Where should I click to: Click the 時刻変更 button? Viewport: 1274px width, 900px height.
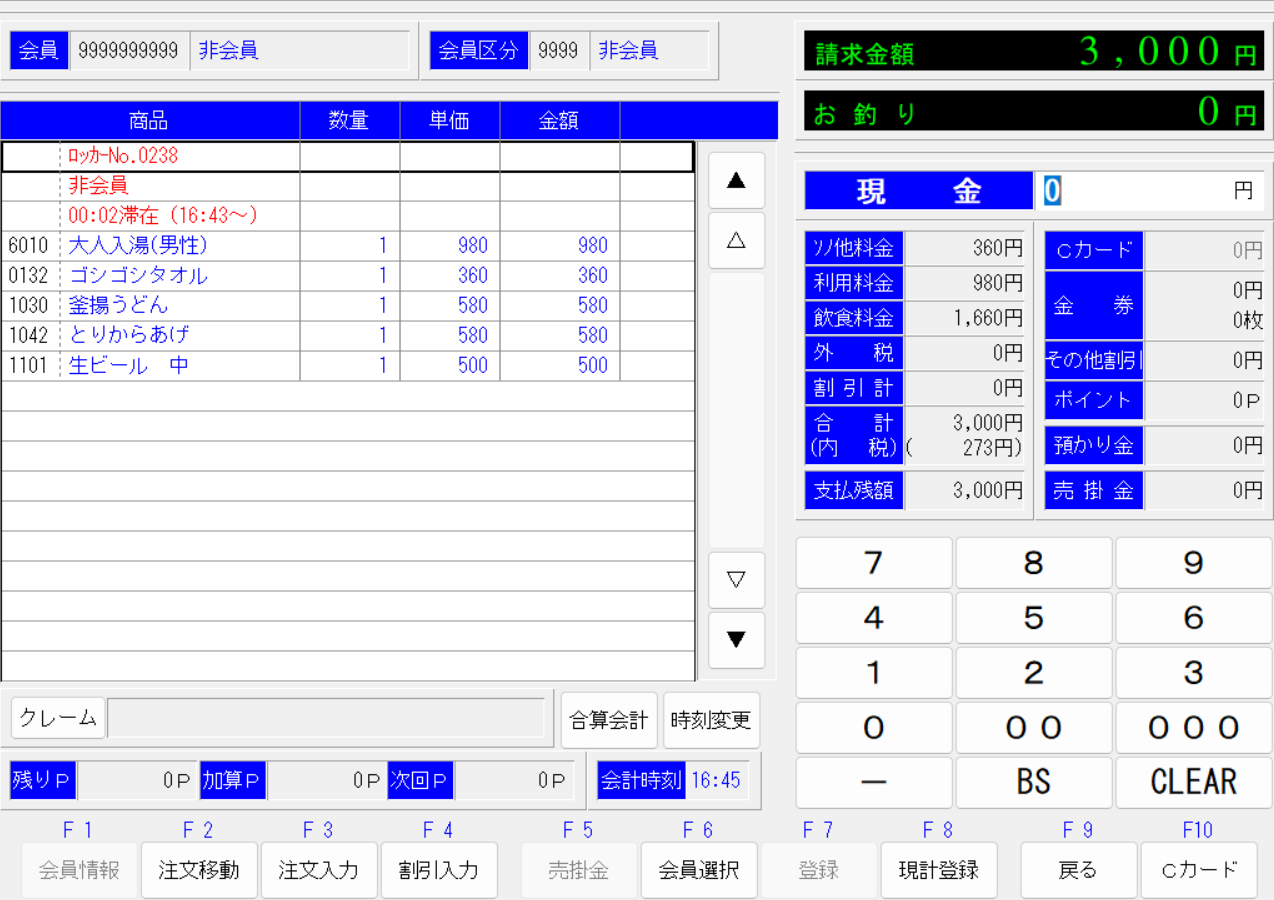tap(711, 720)
